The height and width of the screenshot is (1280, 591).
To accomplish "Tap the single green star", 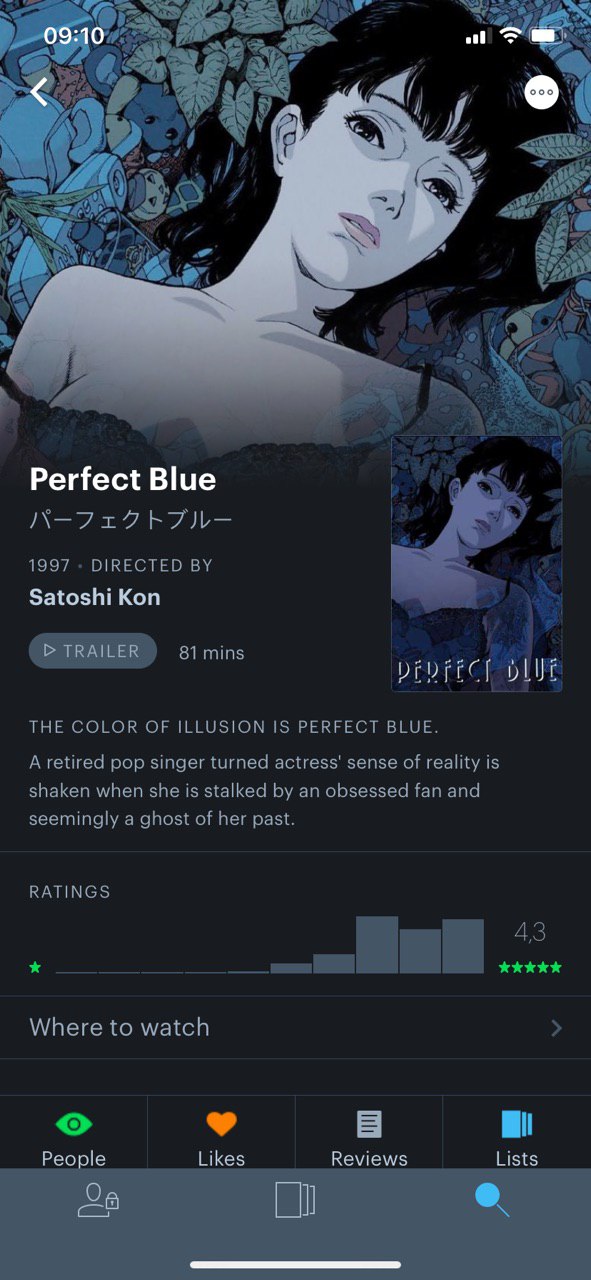I will pyautogui.click(x=35, y=967).
